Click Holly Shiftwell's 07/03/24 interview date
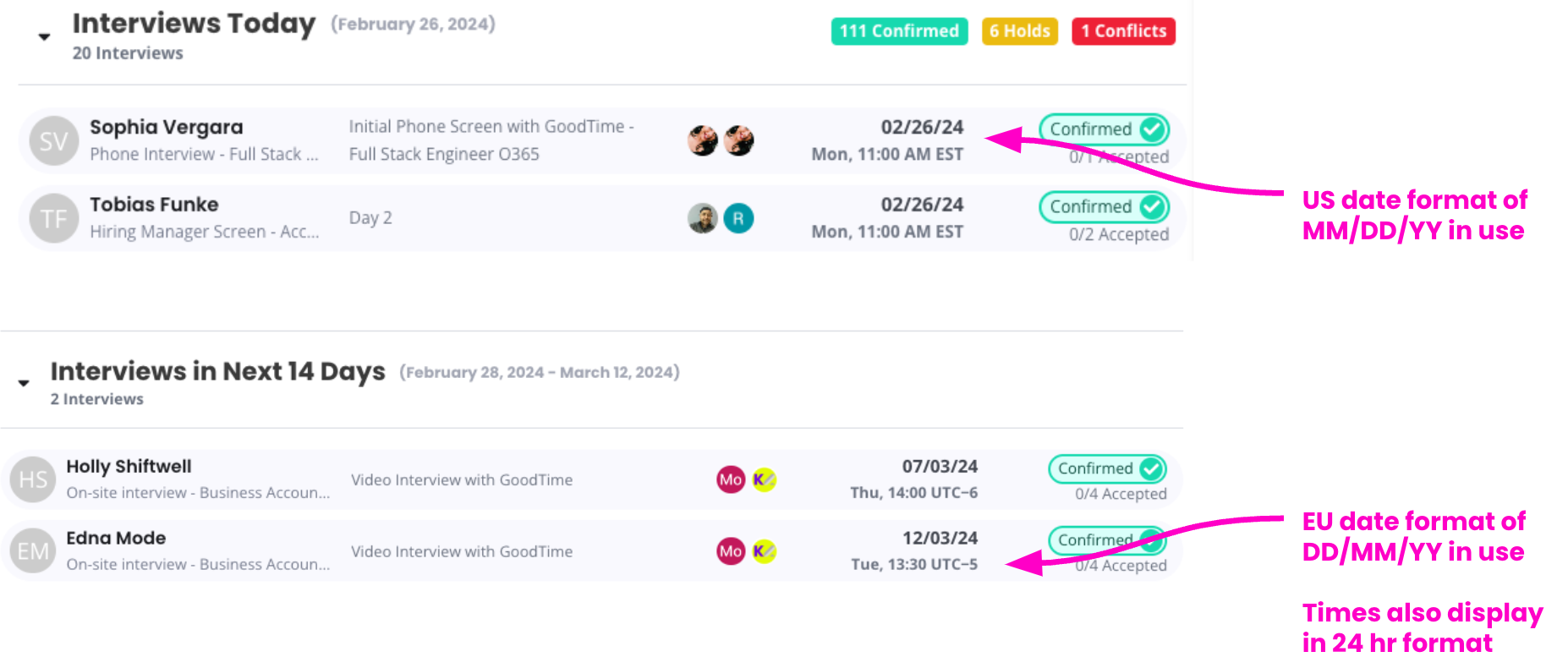The image size is (1568, 668). click(940, 466)
